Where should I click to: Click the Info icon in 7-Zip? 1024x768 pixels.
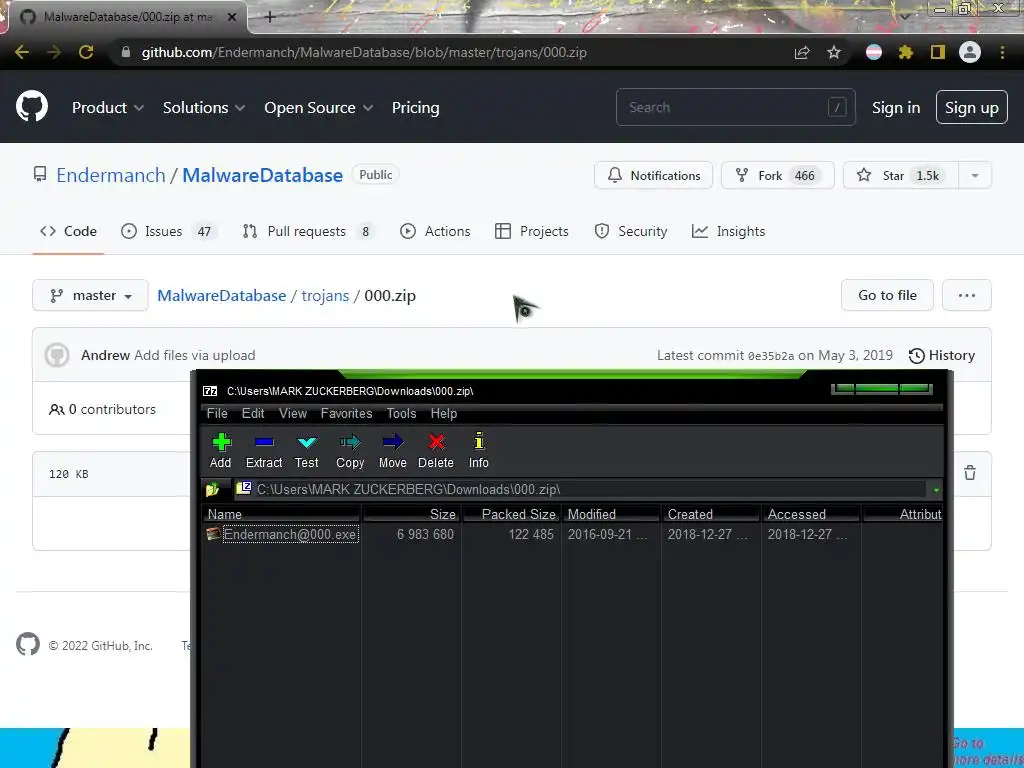coord(479,441)
